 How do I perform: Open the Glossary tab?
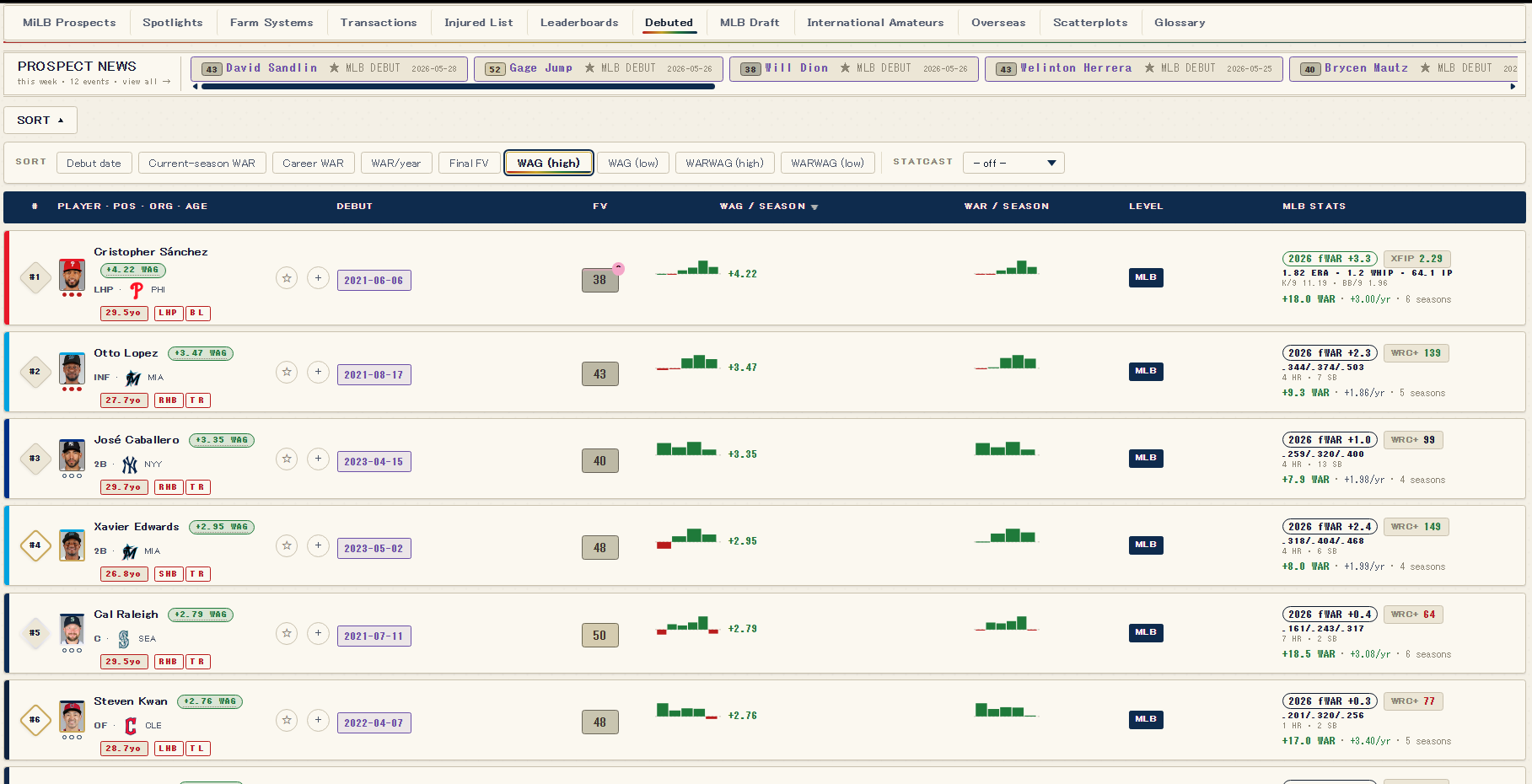coord(1180,23)
